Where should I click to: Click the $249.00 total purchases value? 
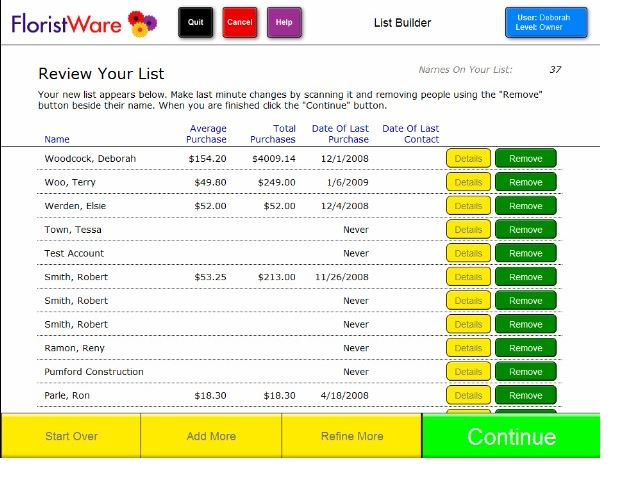tap(277, 182)
